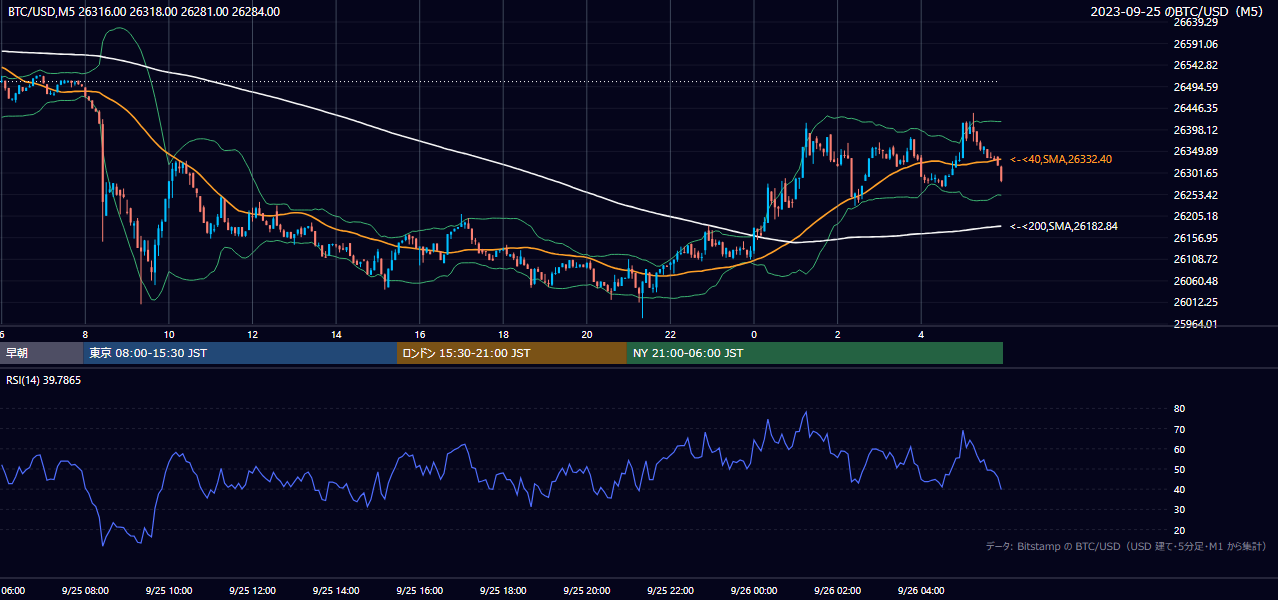
Task: Click the 9/26 00:00 time axis label
Action: (x=754, y=591)
